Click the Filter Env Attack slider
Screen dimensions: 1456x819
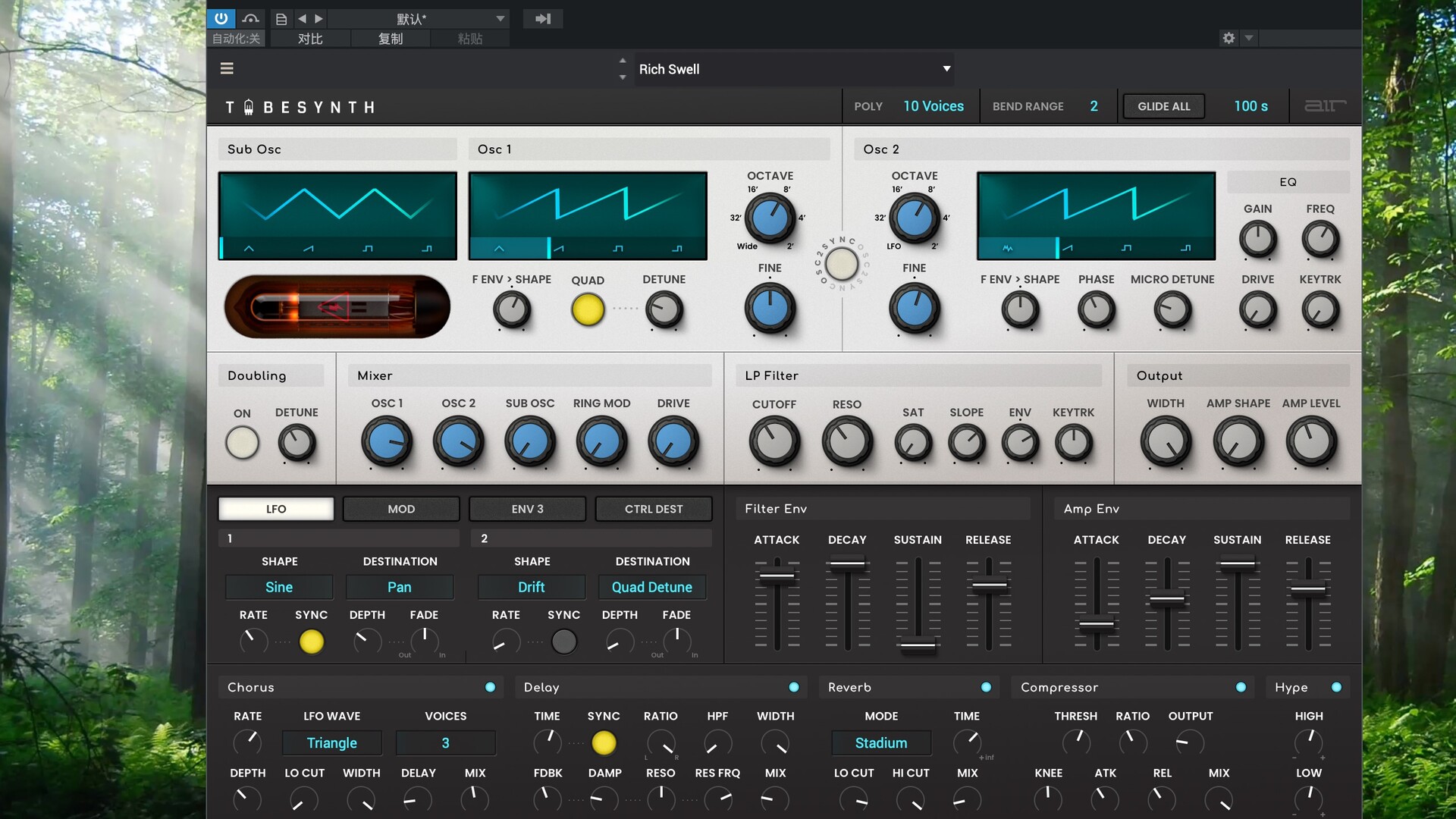point(777,577)
